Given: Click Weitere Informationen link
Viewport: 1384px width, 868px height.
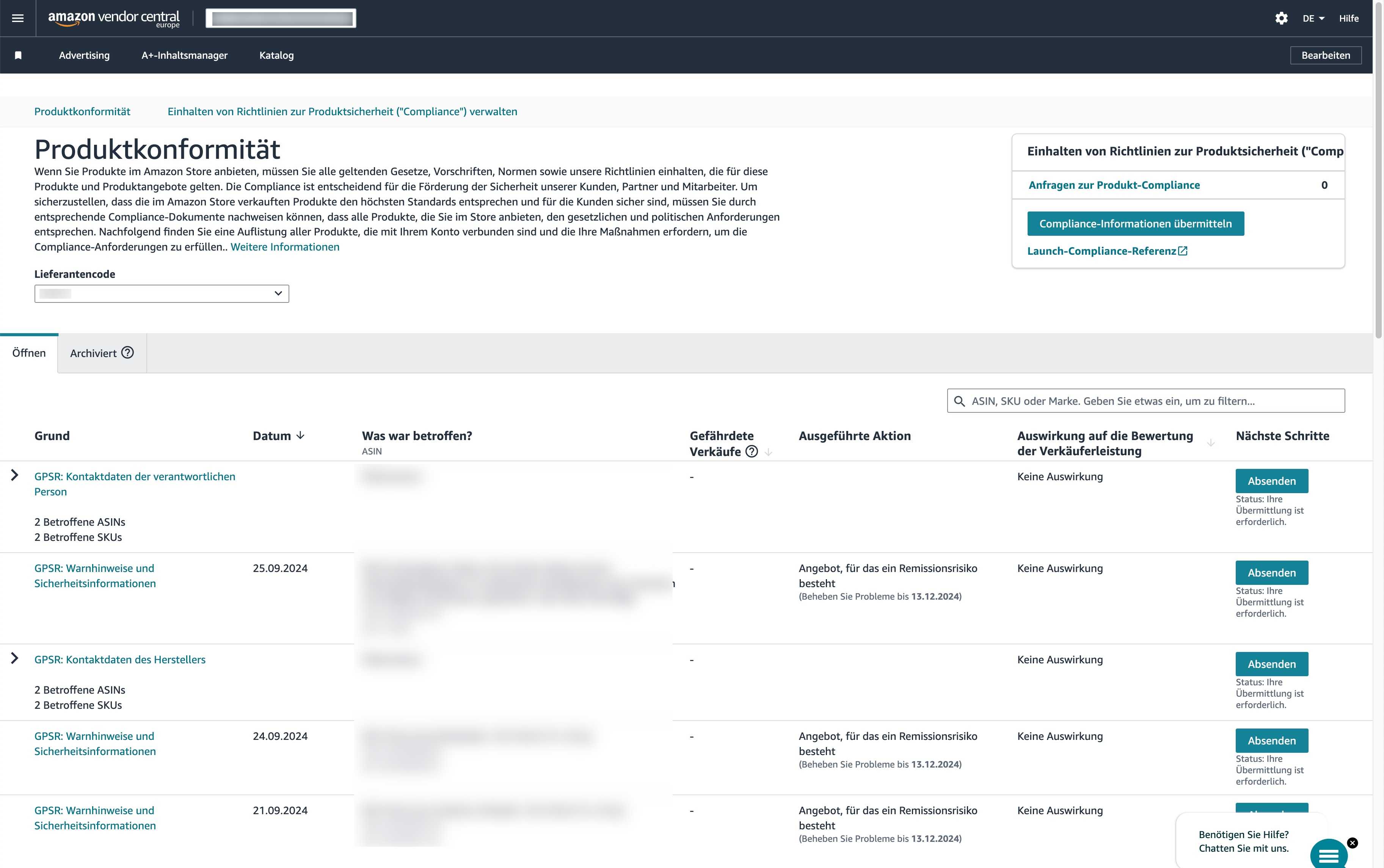Looking at the screenshot, I should point(285,247).
